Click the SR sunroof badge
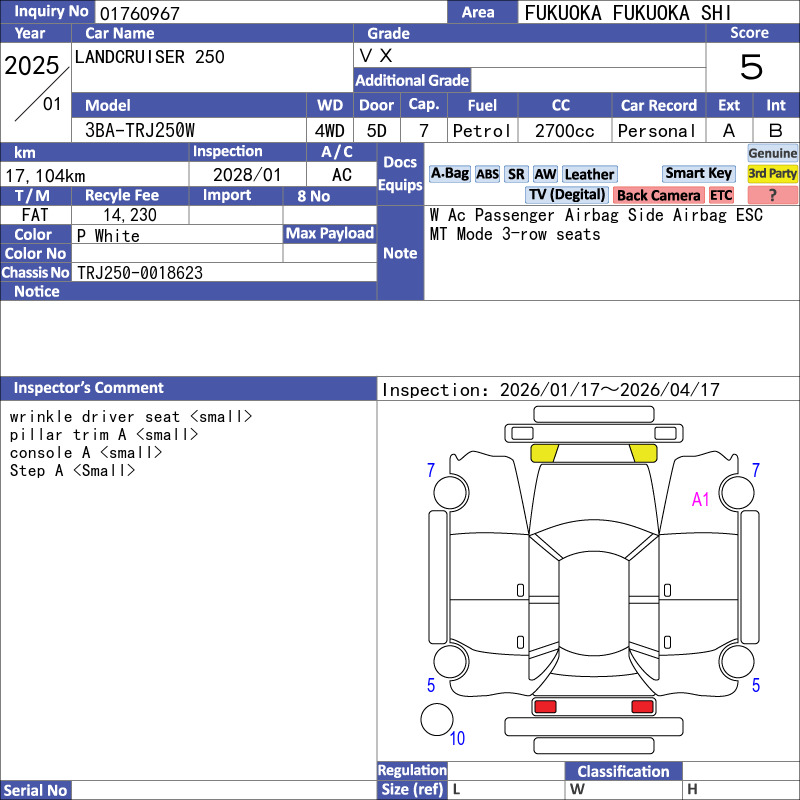Screen dimensions: 800x800 516,174
